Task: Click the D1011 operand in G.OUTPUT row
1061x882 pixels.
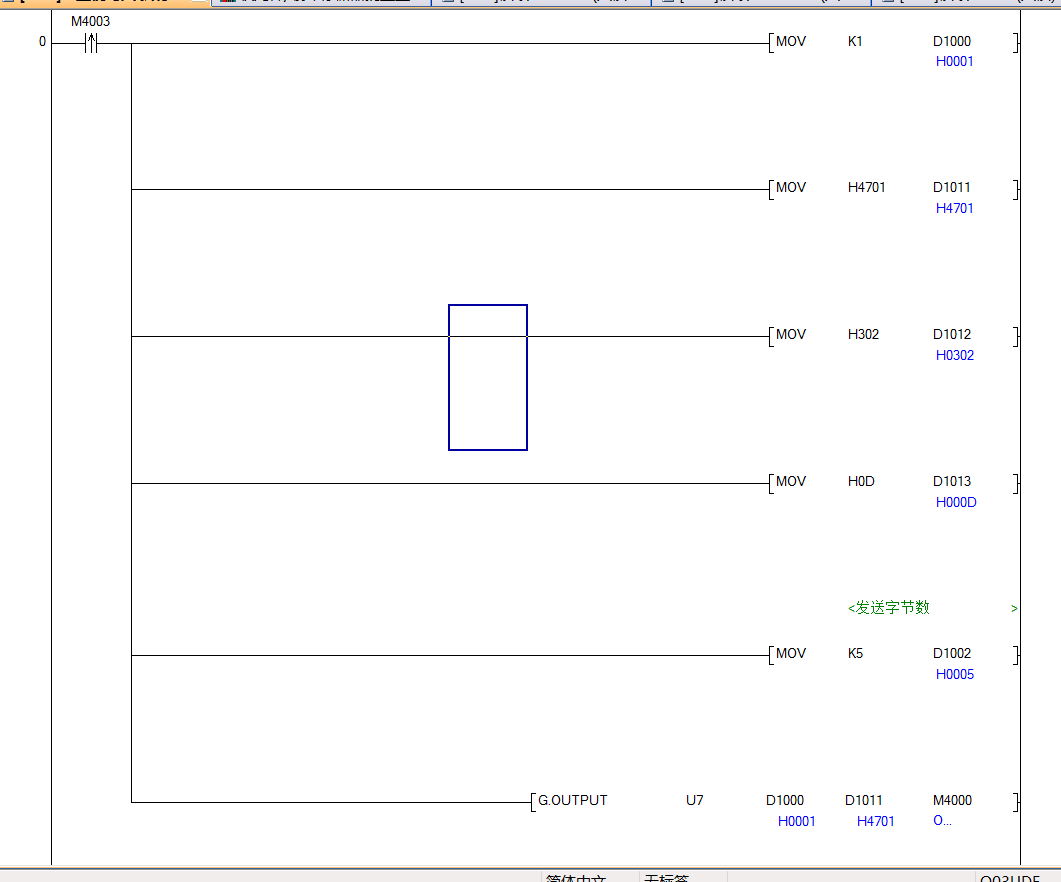Action: coord(863,801)
